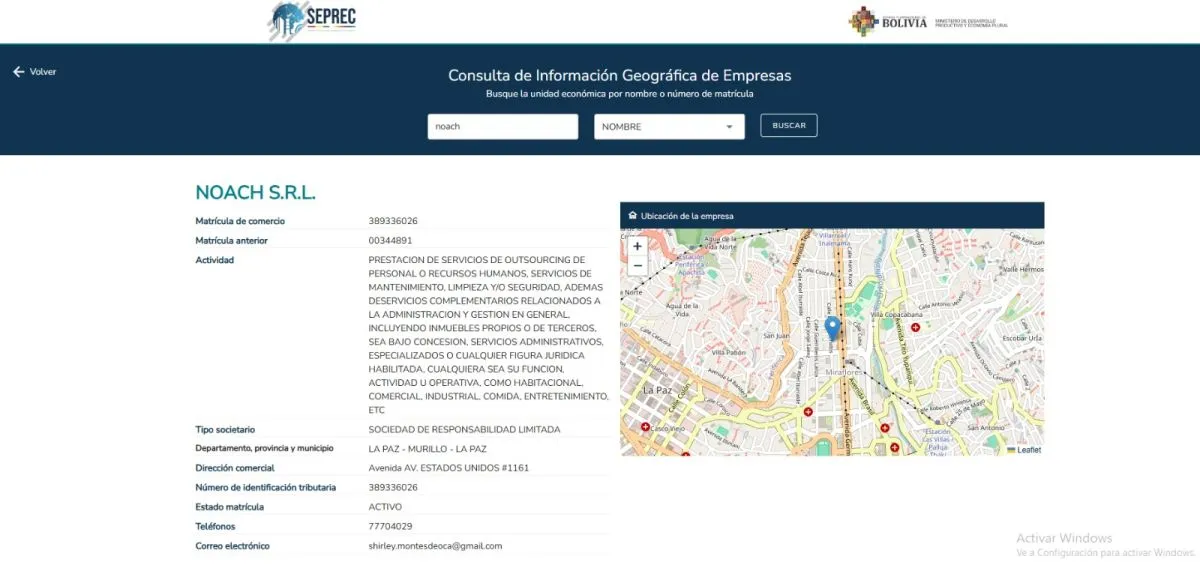
Task: Click the back arrow icon beside Volver
Action: coord(18,72)
